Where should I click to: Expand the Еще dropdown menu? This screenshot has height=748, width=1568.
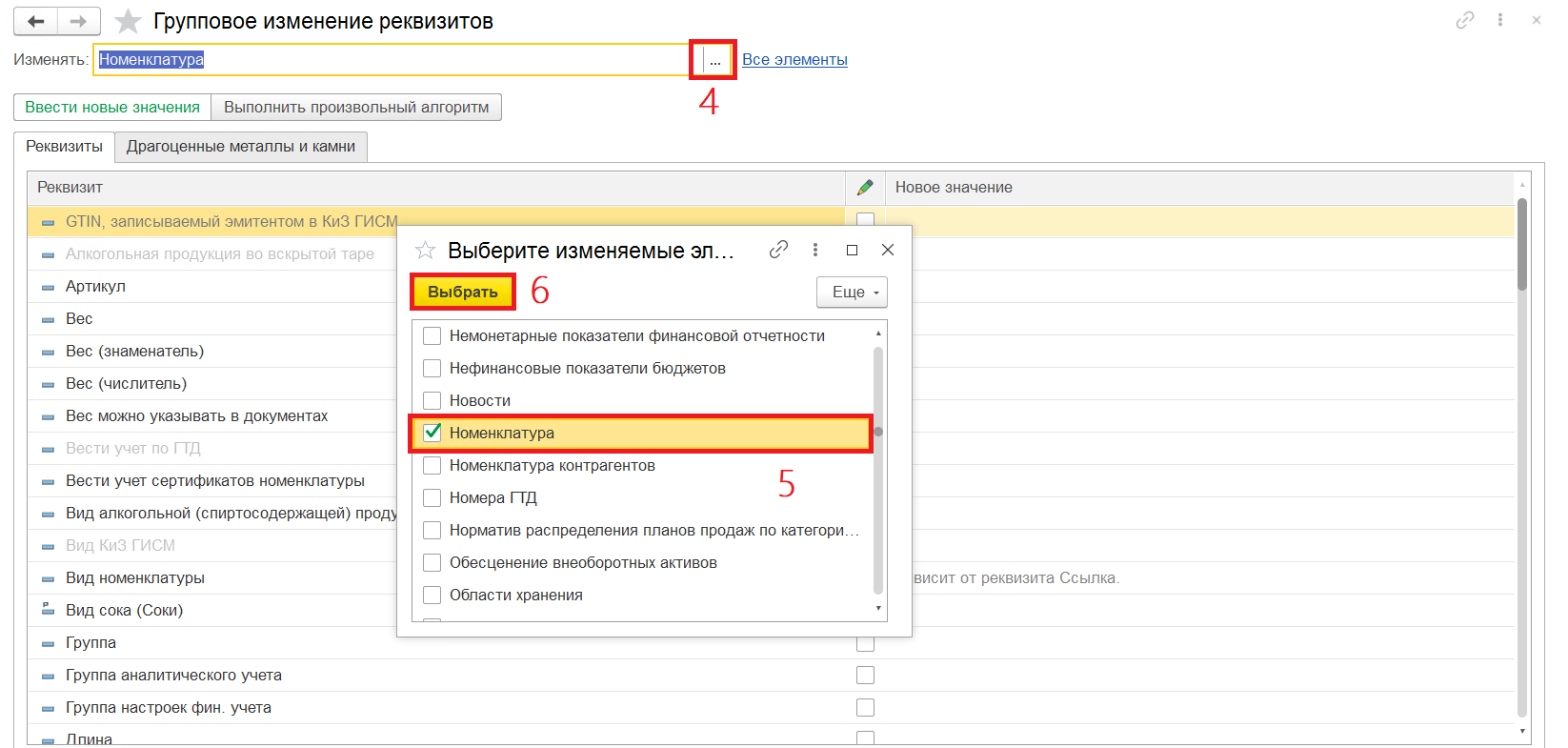852,292
